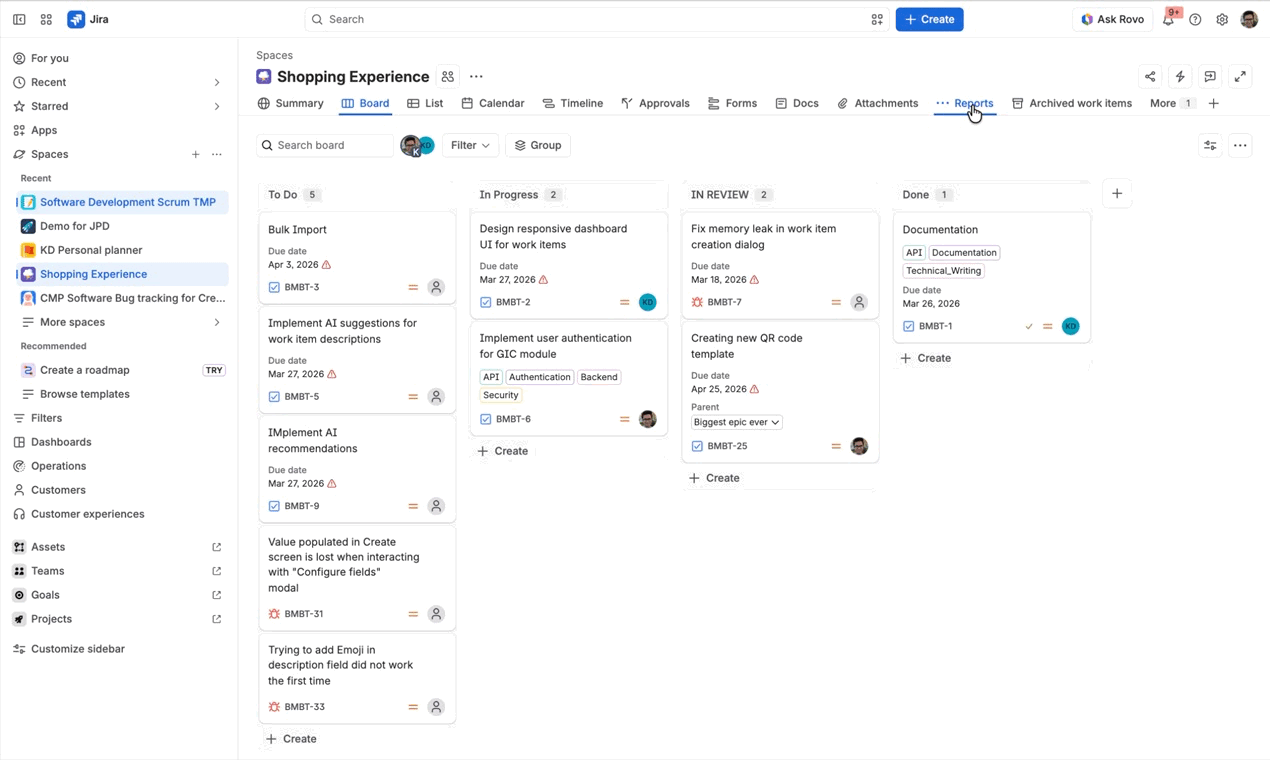This screenshot has width=1270, height=760.
Task: Add a new column with the plus icon
Action: click(x=1117, y=194)
